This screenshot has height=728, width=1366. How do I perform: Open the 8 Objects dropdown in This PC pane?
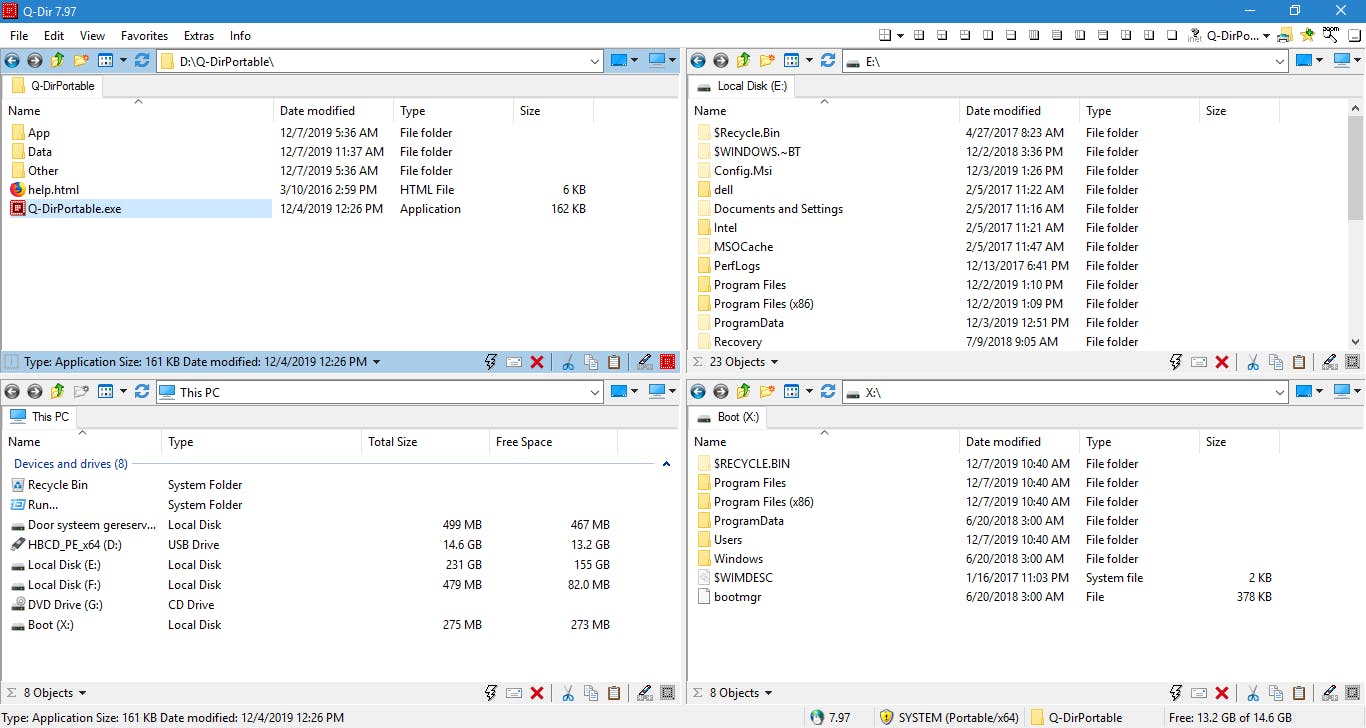pyautogui.click(x=82, y=693)
